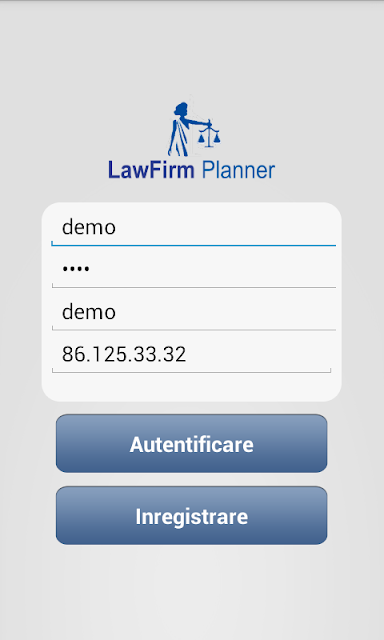Click the gray underline beneath the password dots
Screen dimensions: 384x640
(193, 287)
